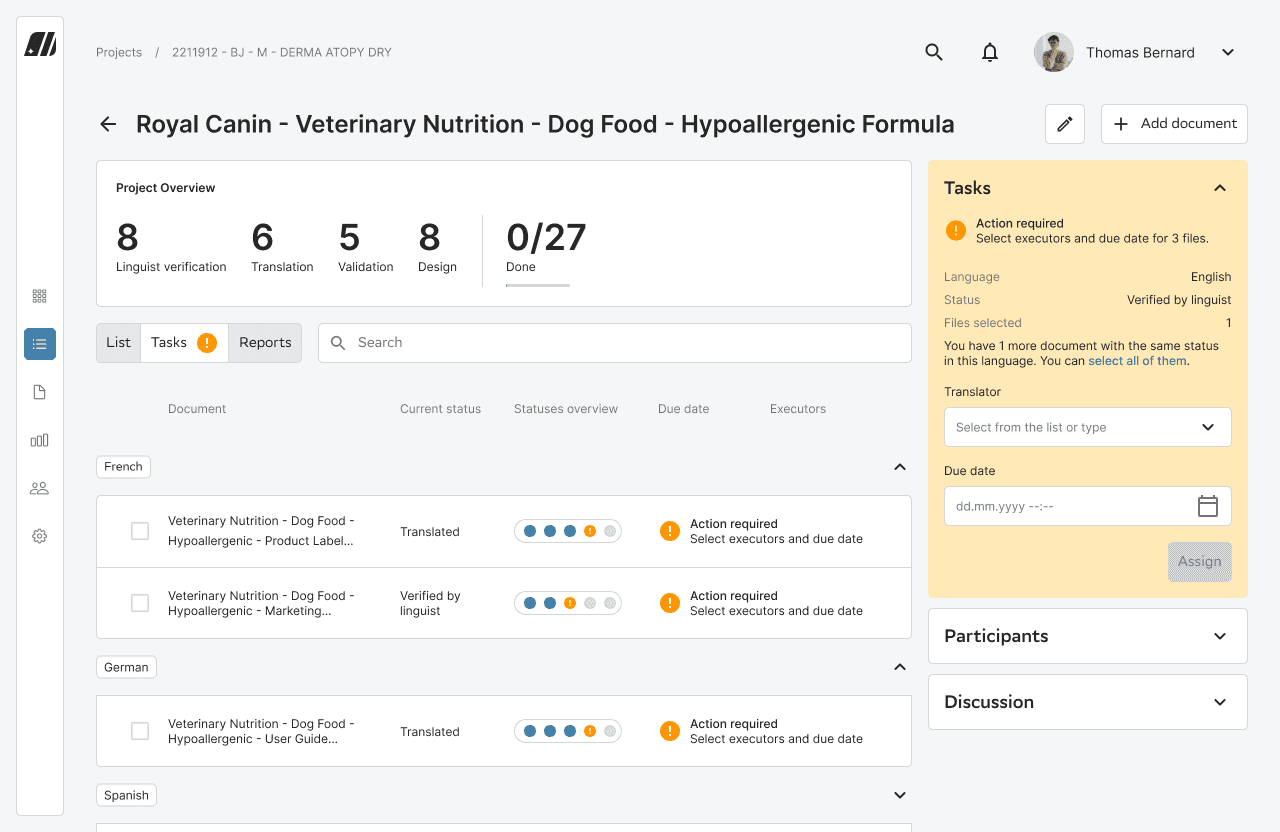1280x832 pixels.
Task: Click the Due date input field
Action: pyautogui.click(x=1088, y=506)
